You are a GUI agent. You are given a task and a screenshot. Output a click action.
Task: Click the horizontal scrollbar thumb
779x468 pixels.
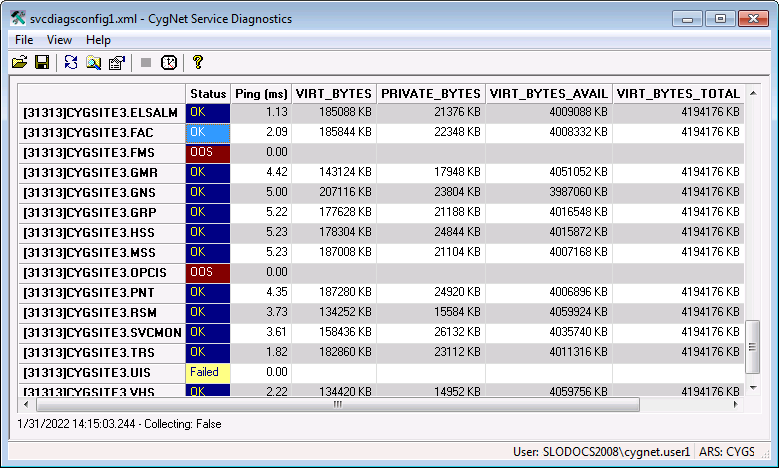(338, 405)
